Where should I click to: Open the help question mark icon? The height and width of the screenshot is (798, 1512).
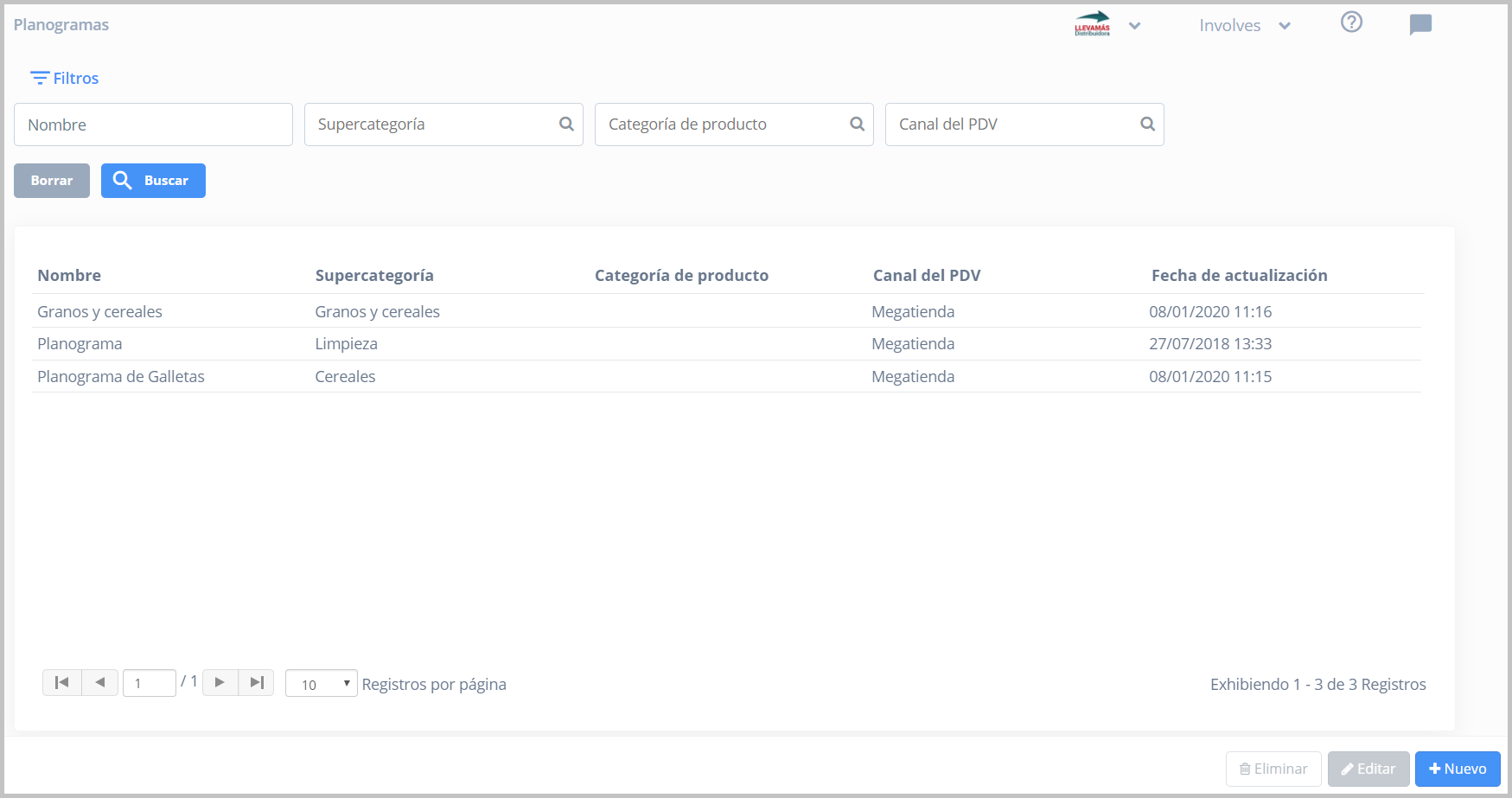click(1351, 22)
